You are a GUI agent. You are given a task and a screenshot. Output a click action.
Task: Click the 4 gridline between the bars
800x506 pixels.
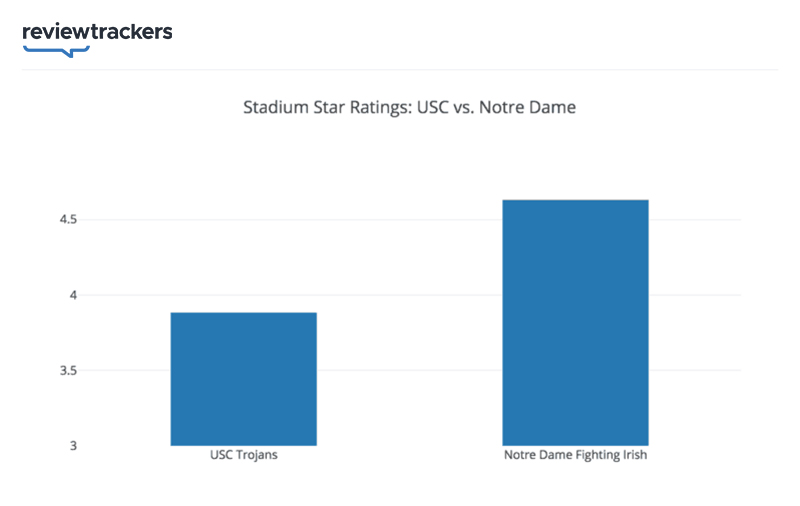410,295
